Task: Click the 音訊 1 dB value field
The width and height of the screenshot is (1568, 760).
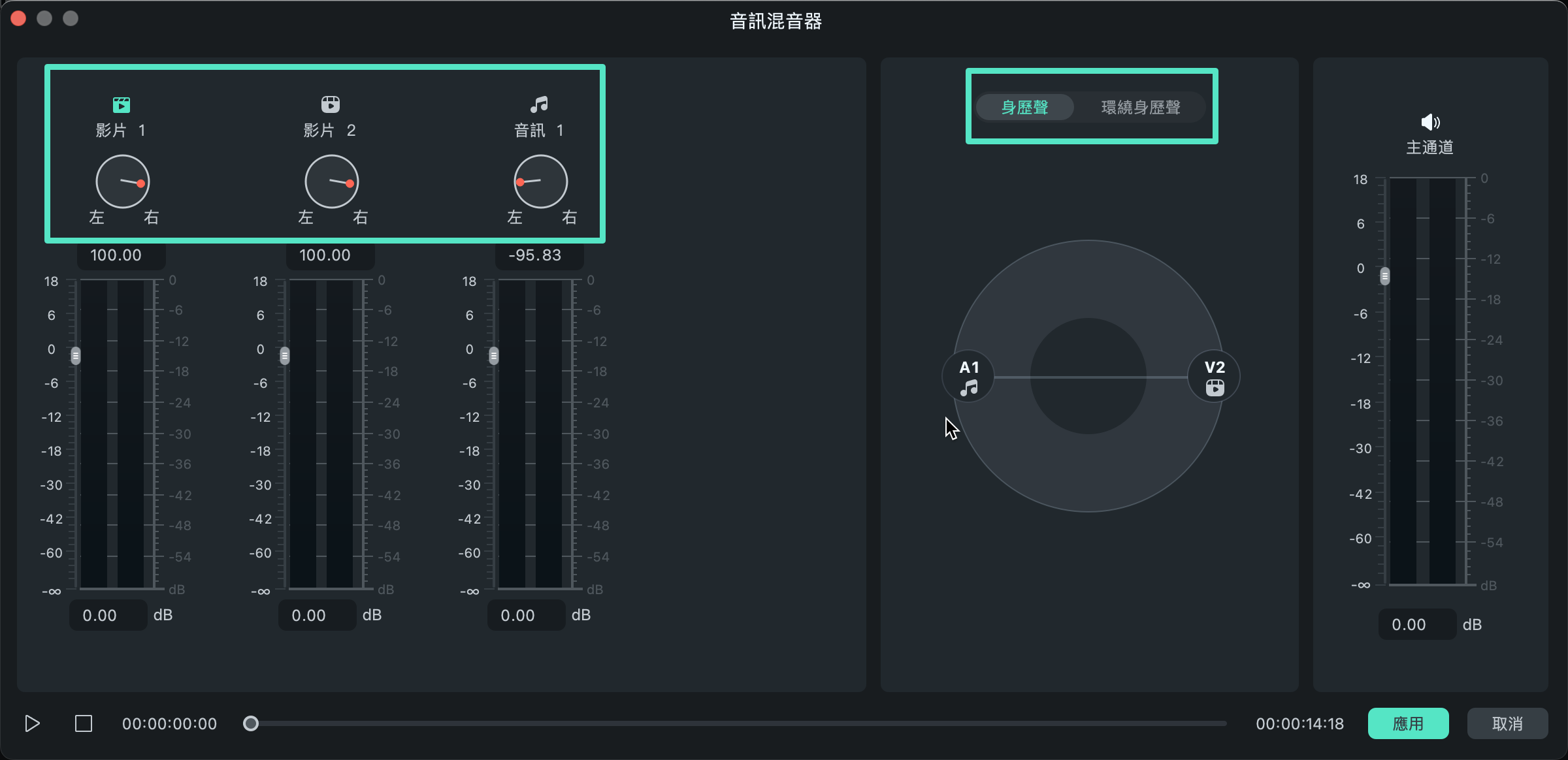Action: point(527,615)
